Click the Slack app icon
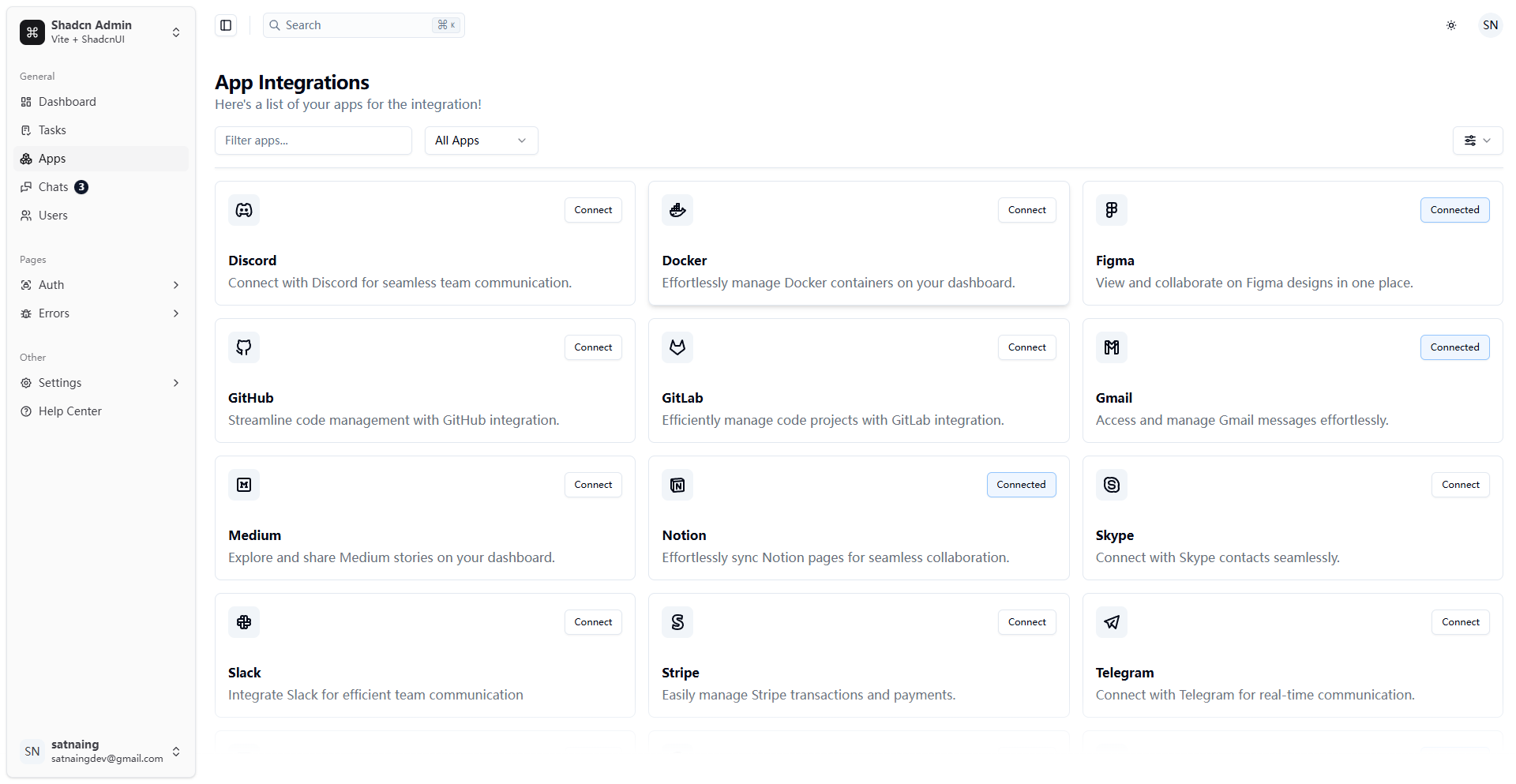The image size is (1516, 784). pos(244,622)
